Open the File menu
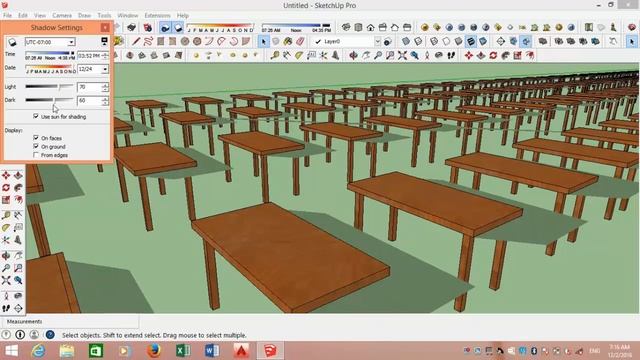This screenshot has width=640, height=360. click(7, 15)
